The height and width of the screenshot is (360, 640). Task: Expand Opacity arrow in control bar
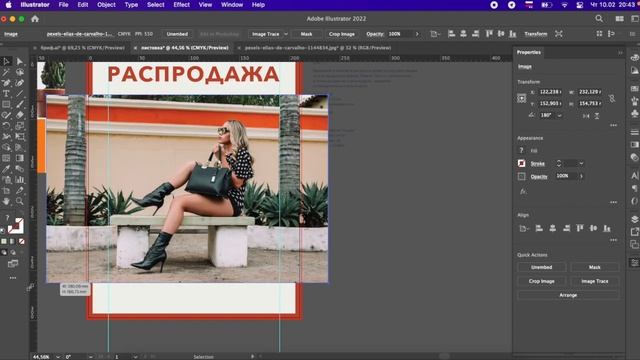(417, 34)
